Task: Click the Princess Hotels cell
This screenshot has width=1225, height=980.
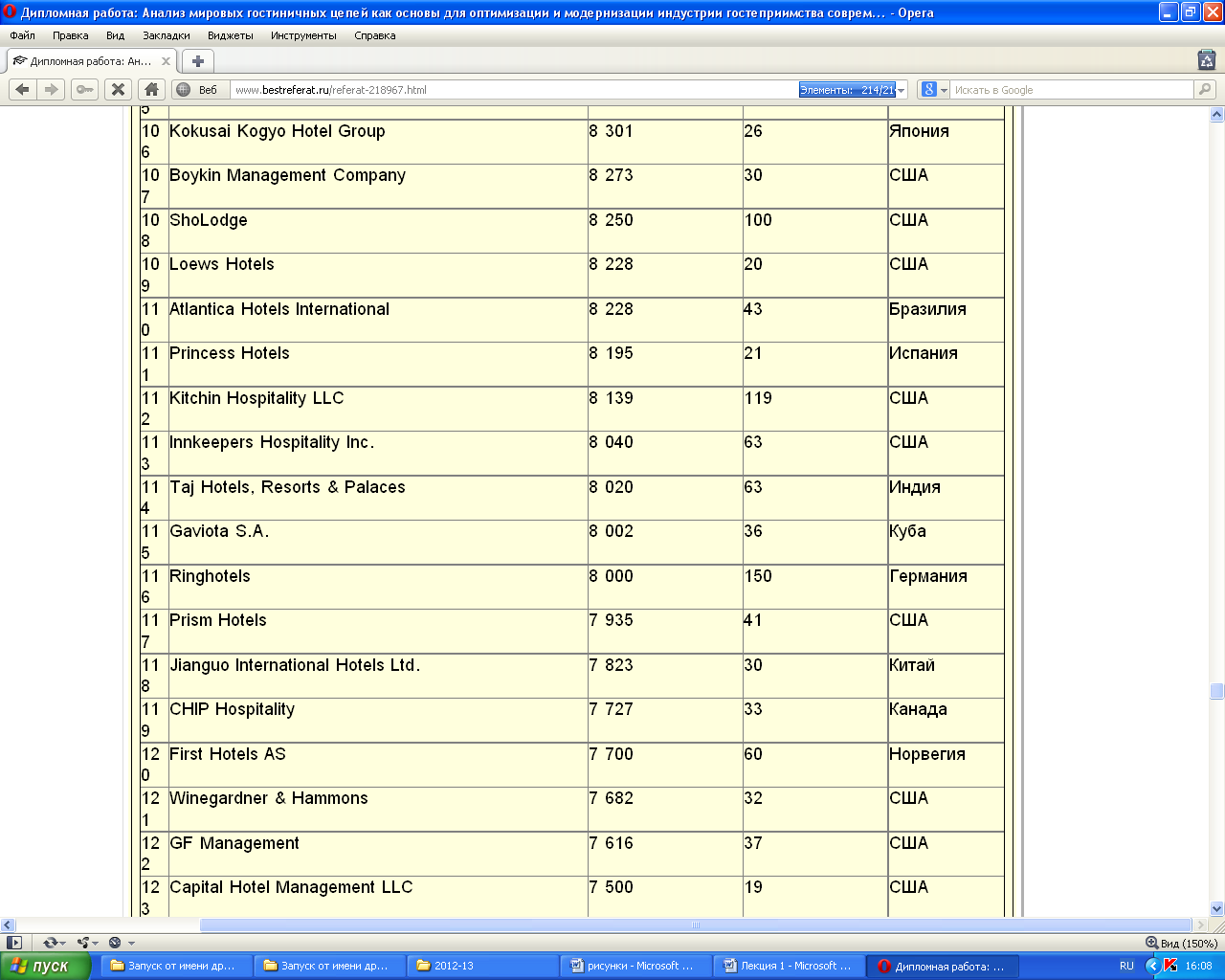Action: tap(377, 364)
